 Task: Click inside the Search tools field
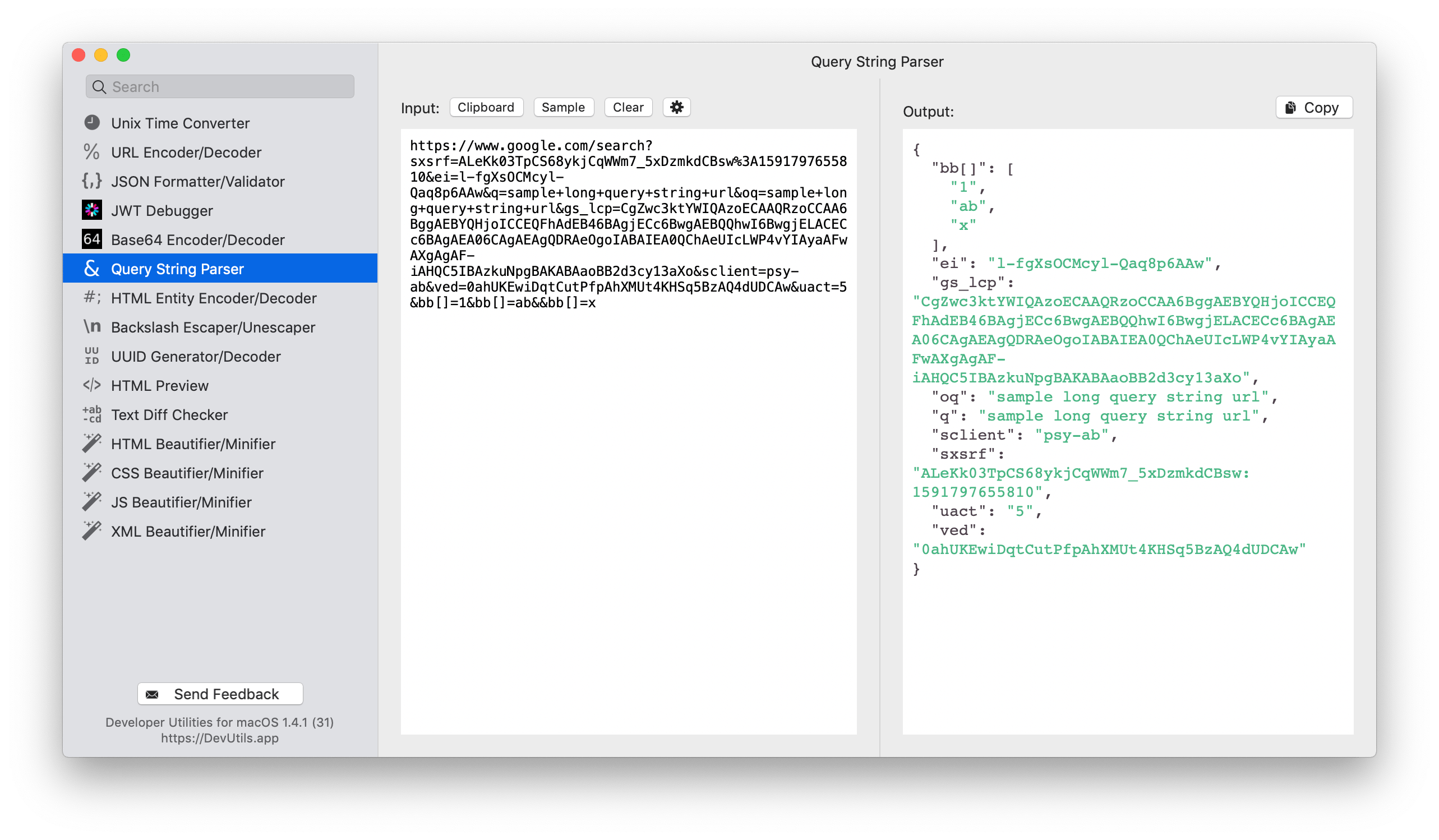pyautogui.click(x=219, y=86)
